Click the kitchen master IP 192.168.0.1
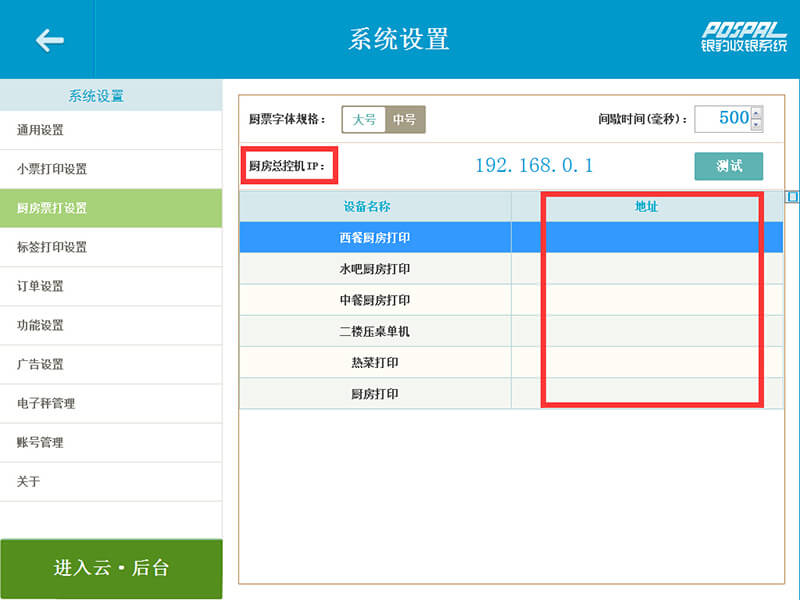The width and height of the screenshot is (800, 600). 533,166
